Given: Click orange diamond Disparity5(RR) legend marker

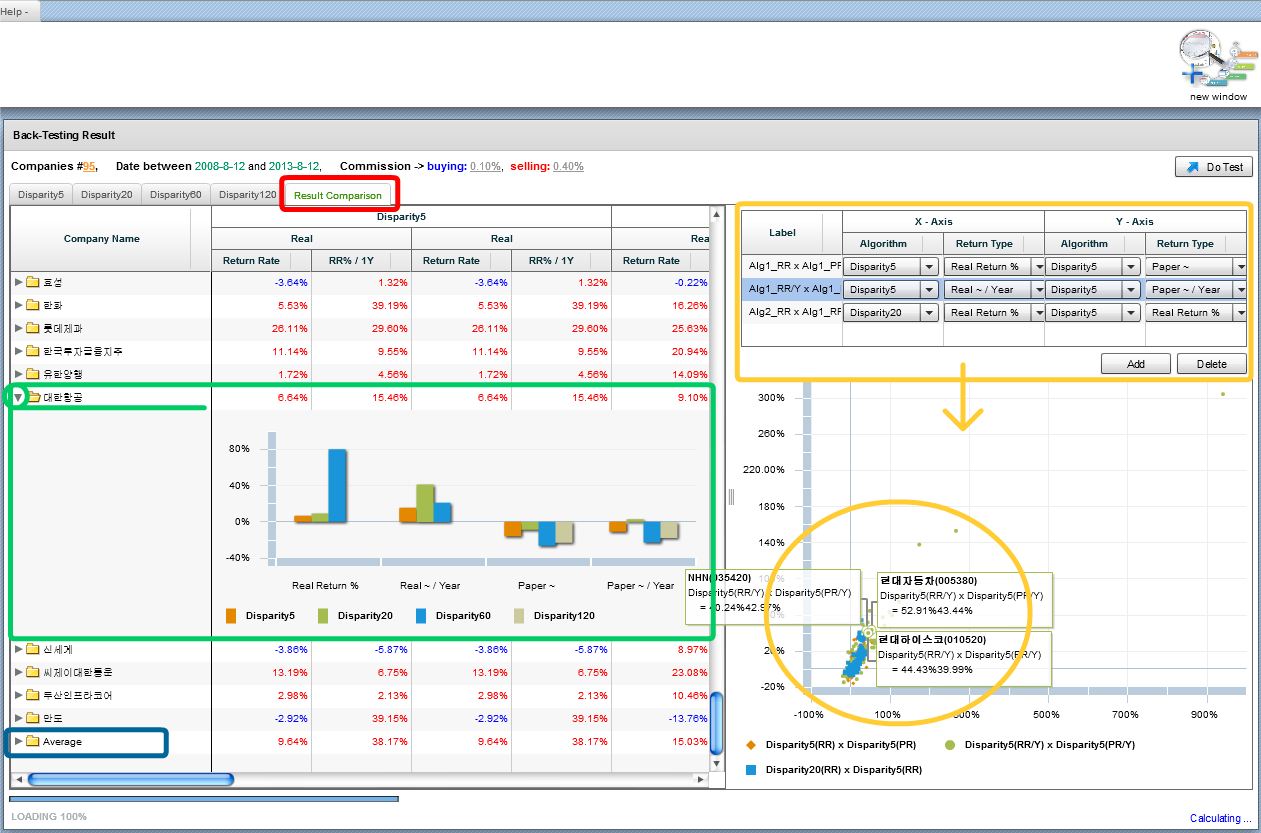Looking at the screenshot, I should [x=752, y=745].
